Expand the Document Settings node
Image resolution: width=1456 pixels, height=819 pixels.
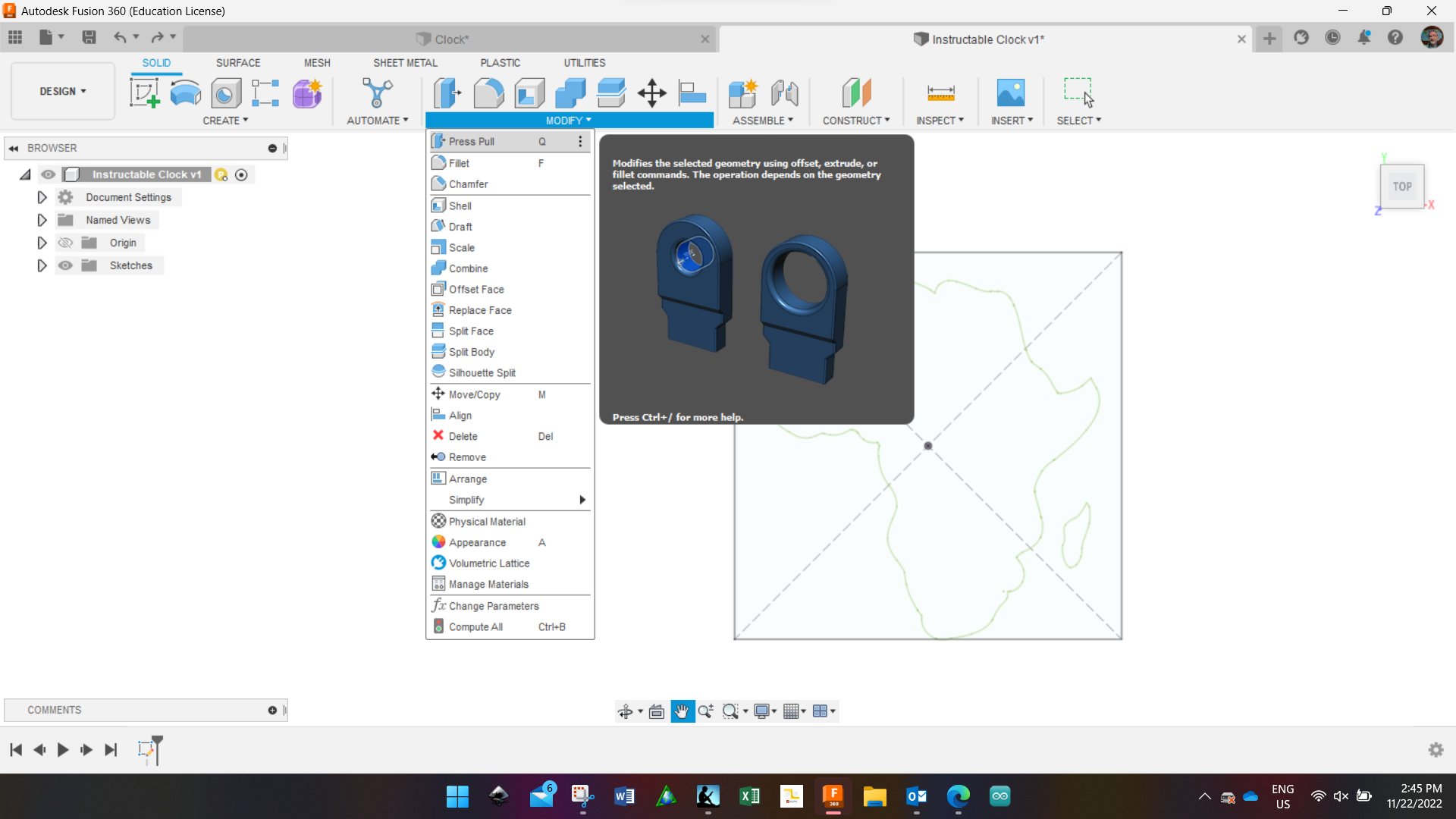[42, 197]
